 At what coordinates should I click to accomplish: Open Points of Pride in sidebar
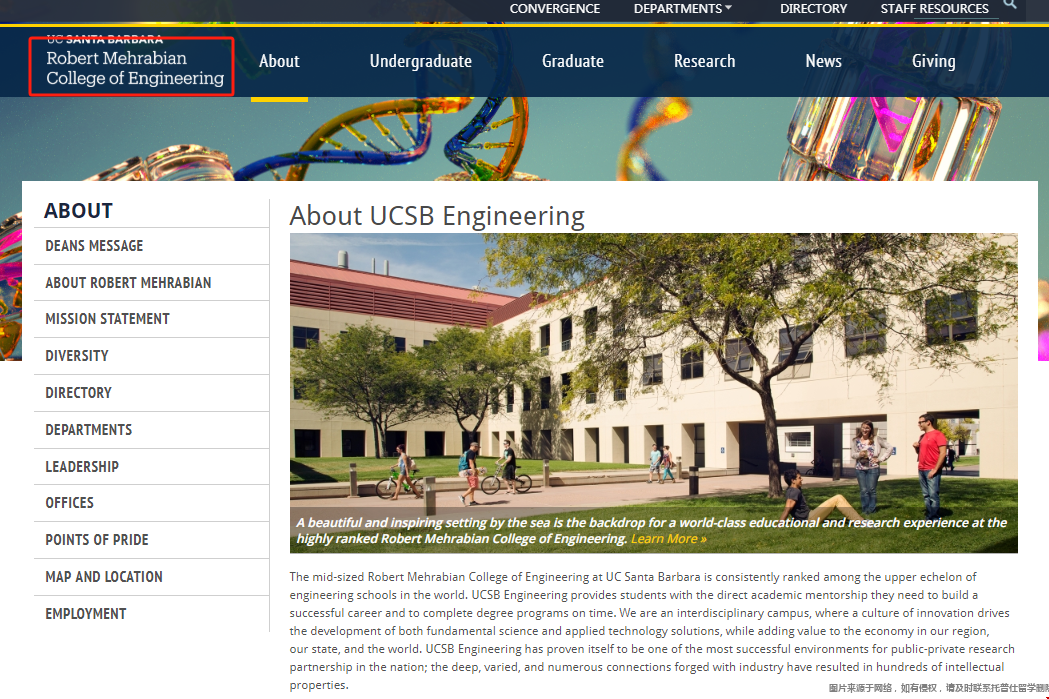click(97, 540)
